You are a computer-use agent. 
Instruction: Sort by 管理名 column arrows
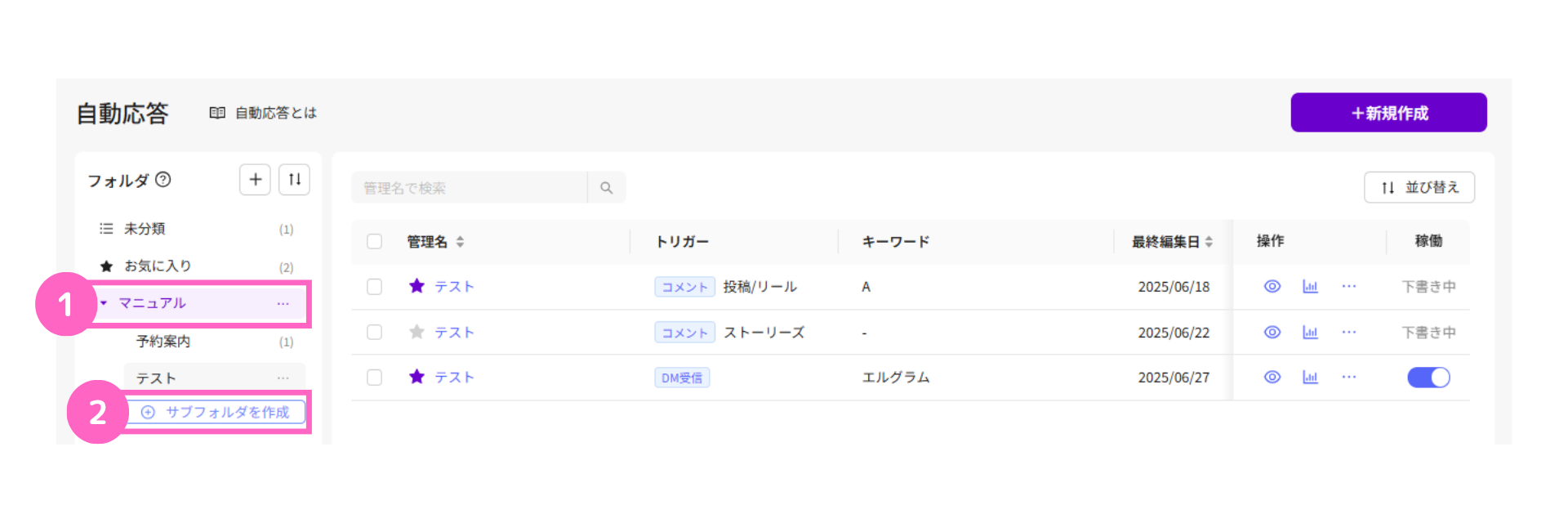click(460, 242)
